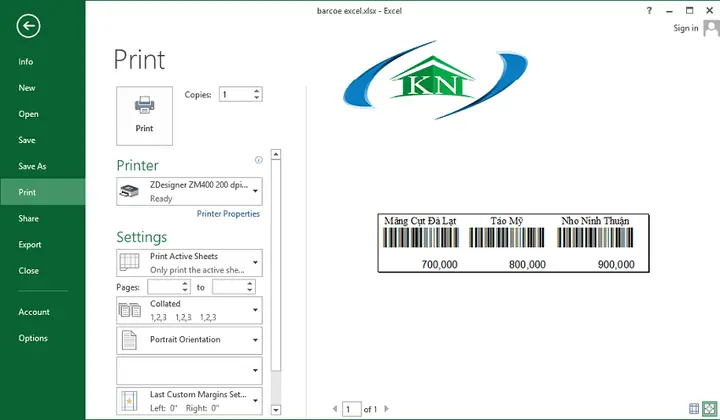The image size is (720, 420).
Task: Decrement the Pages to spinner down
Action: pos(250,291)
